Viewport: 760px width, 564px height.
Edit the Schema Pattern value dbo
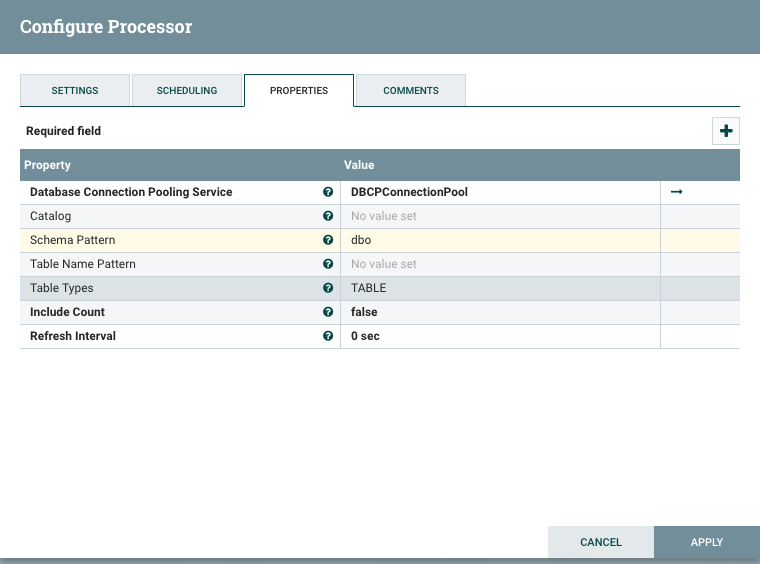(x=500, y=240)
